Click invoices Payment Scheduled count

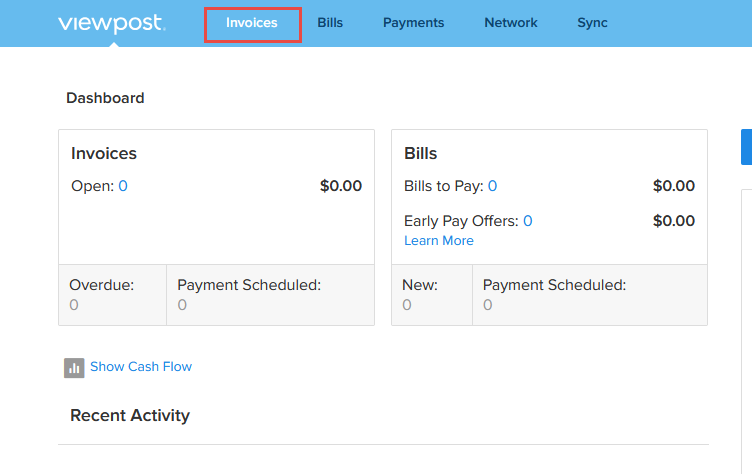coord(182,305)
